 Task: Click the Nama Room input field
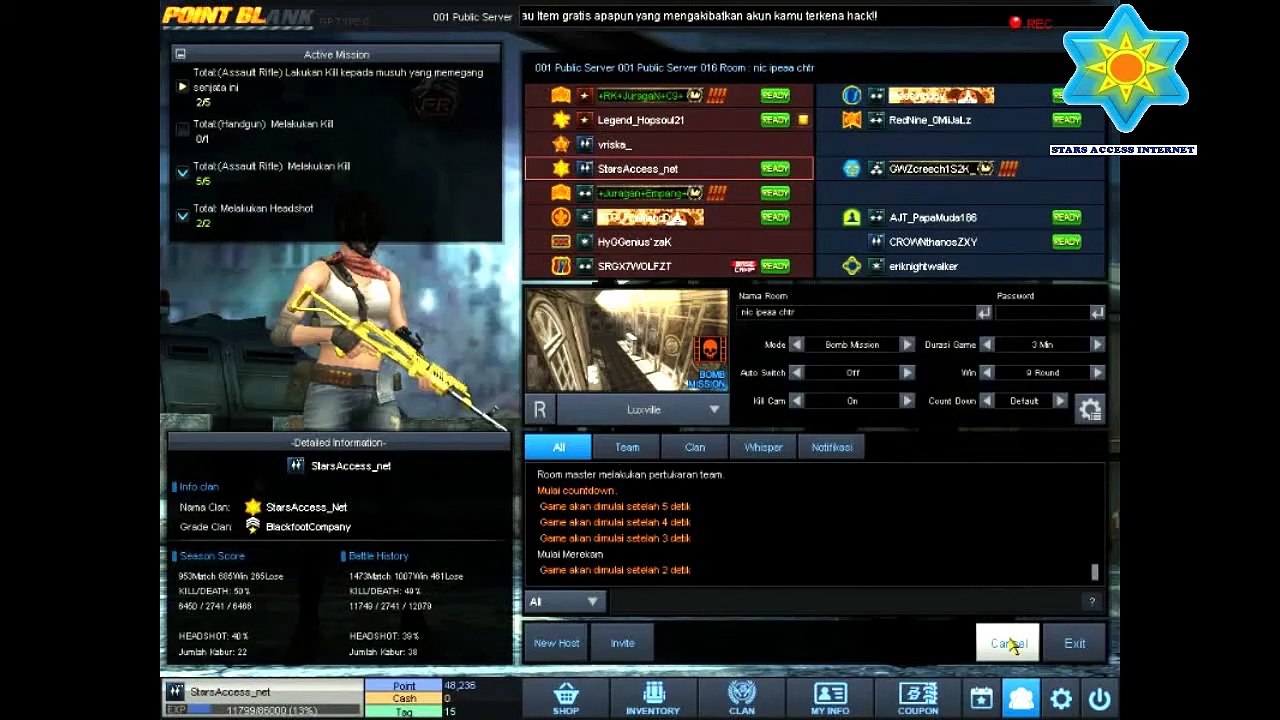(x=856, y=313)
